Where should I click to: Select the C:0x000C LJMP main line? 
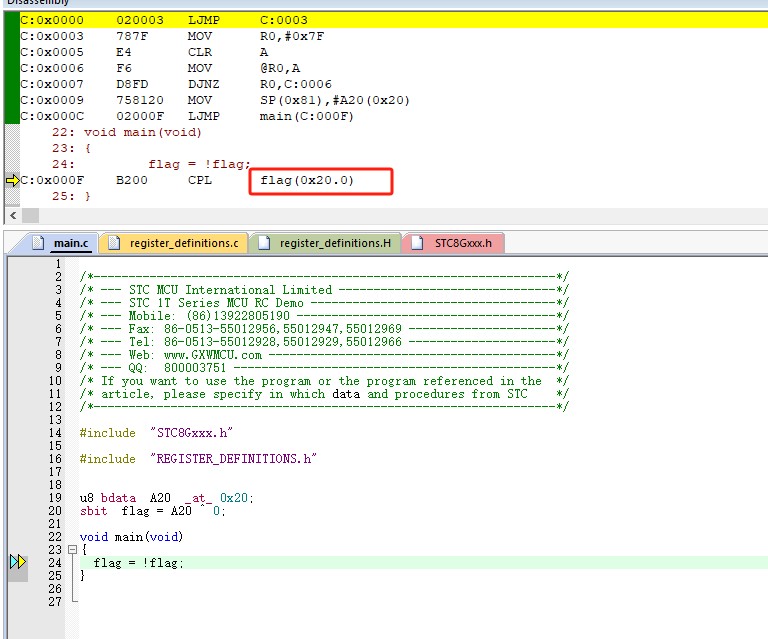point(187,116)
